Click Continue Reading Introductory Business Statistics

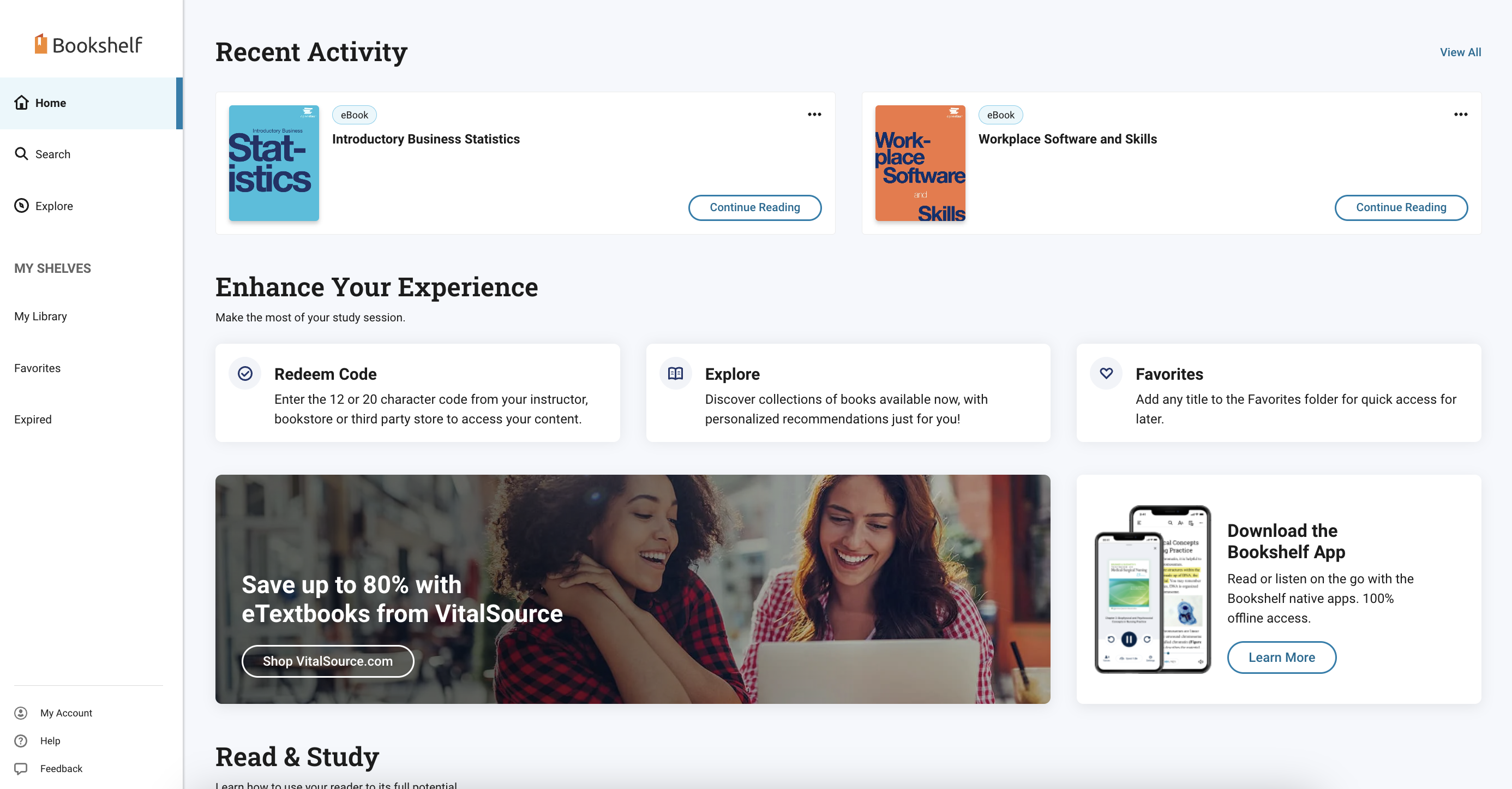point(755,207)
